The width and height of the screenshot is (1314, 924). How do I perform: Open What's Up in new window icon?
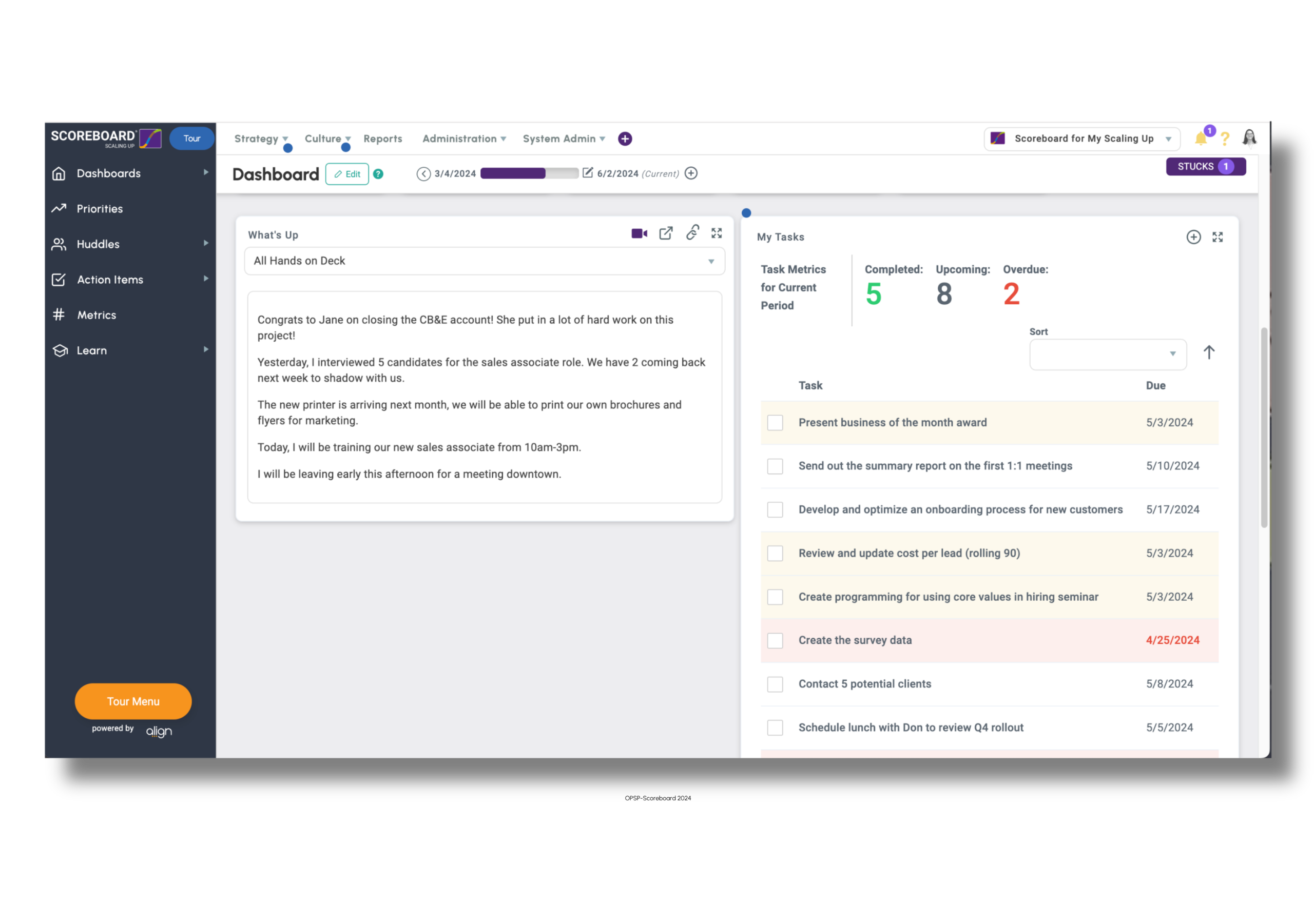point(666,233)
